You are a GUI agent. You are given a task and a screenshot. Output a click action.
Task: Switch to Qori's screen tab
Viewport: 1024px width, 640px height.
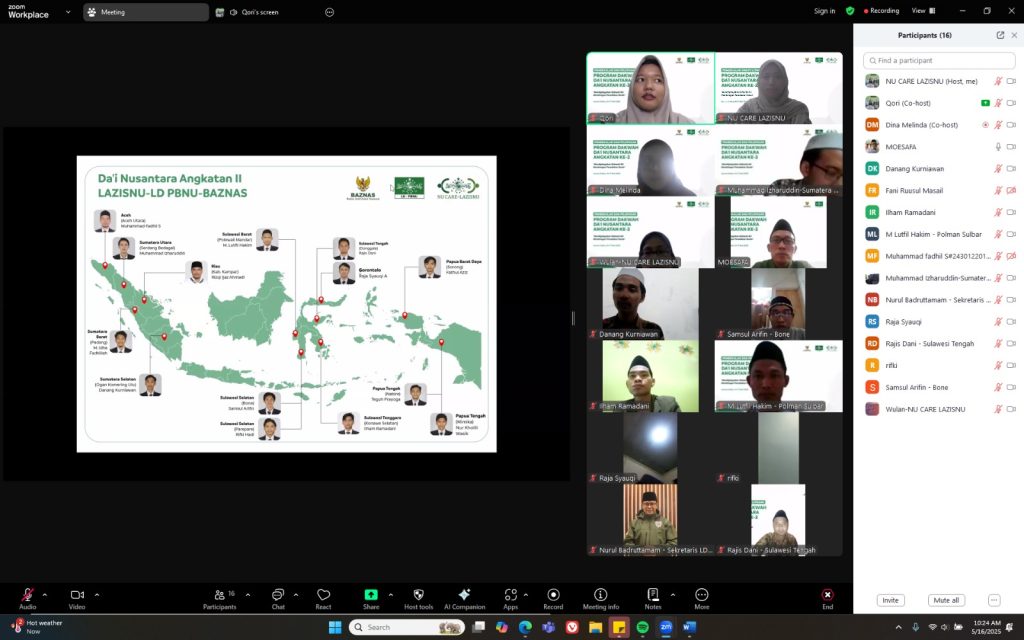pos(254,12)
